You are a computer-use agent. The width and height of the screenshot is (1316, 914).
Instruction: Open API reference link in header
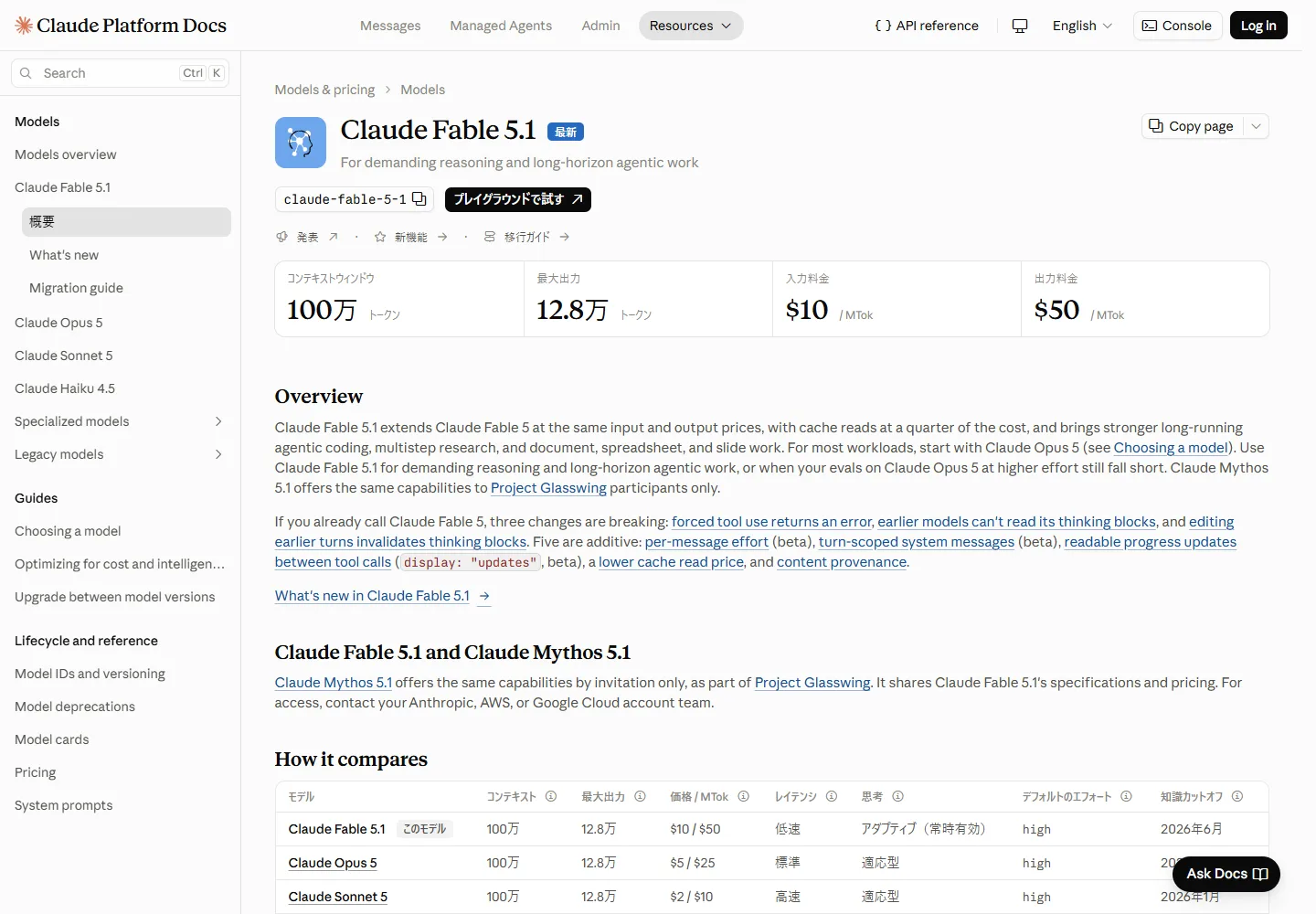927,26
